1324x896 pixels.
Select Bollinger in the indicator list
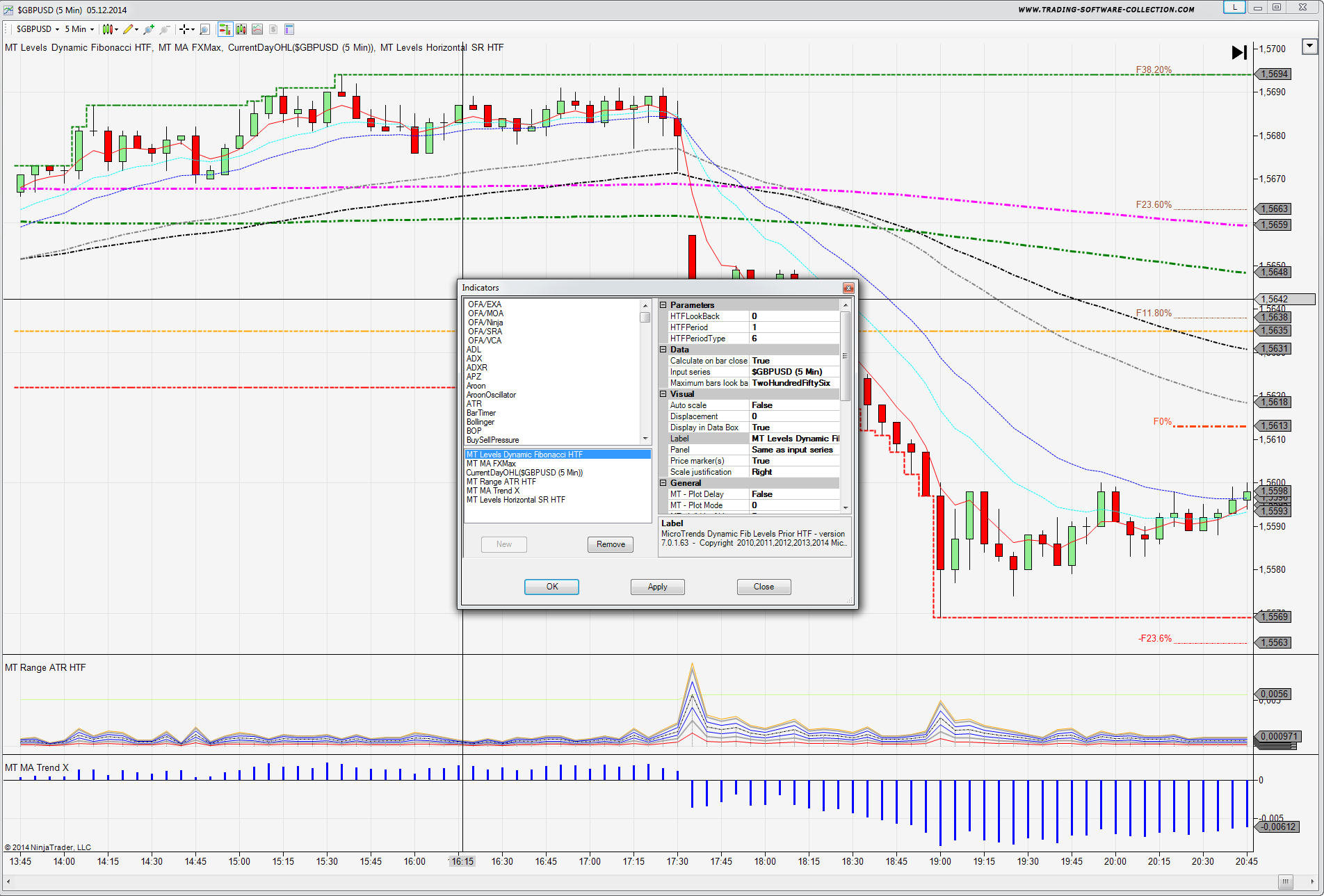pyautogui.click(x=481, y=422)
